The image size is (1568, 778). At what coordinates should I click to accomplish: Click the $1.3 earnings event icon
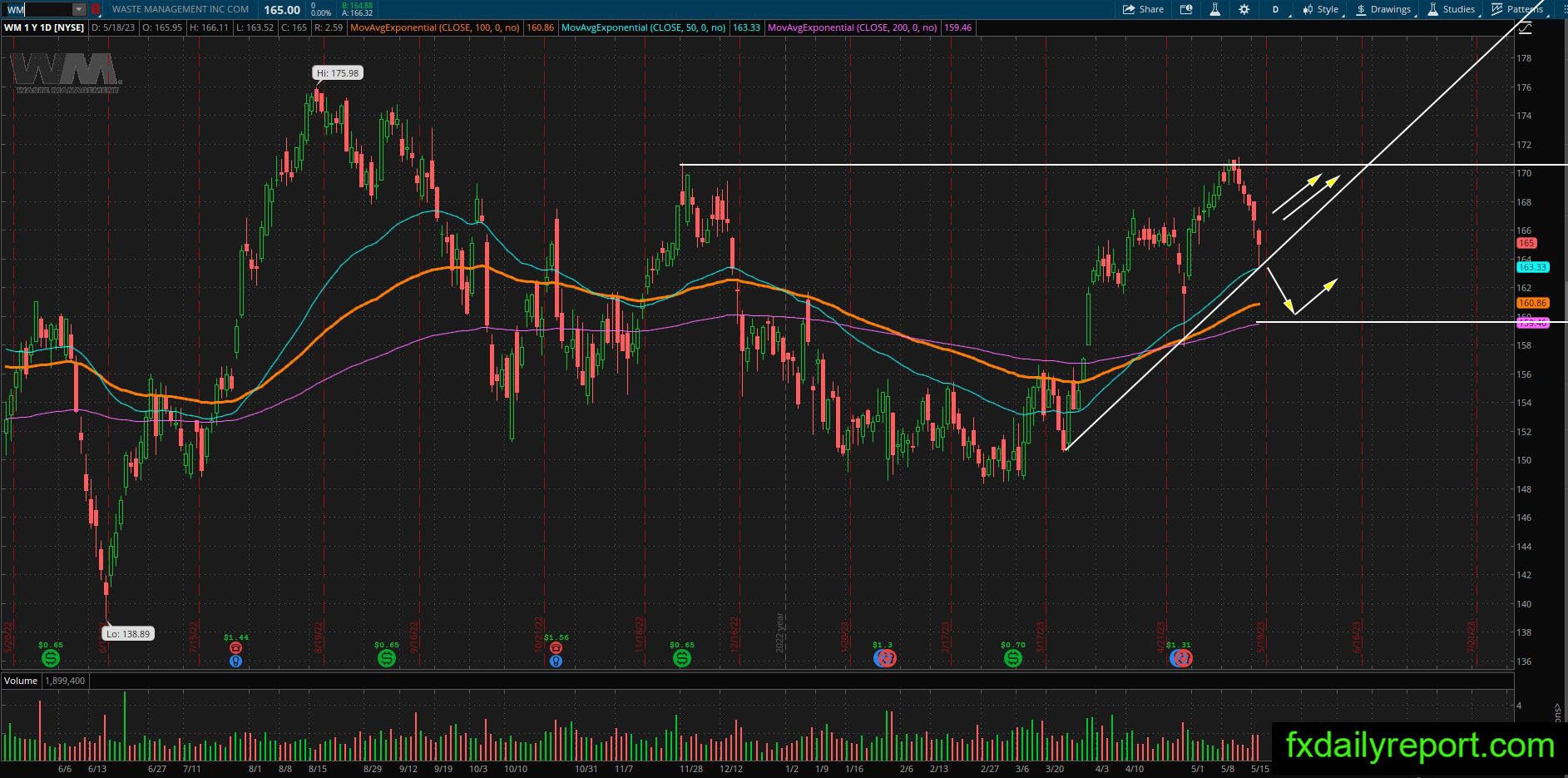[x=885, y=658]
